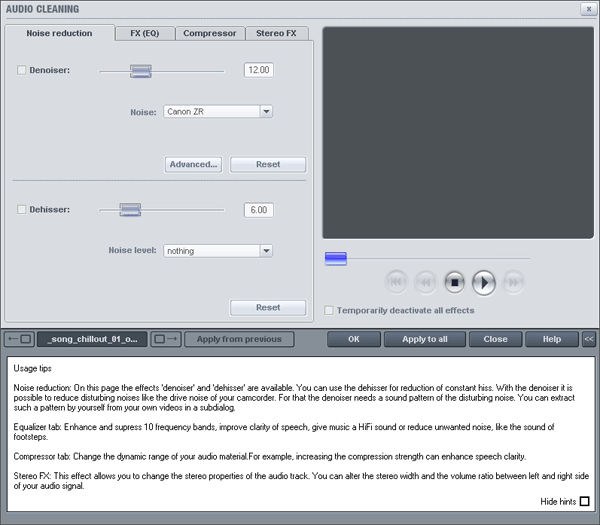Click the Denoiser slider handle
Viewport: 600px width, 525px height.
141,71
